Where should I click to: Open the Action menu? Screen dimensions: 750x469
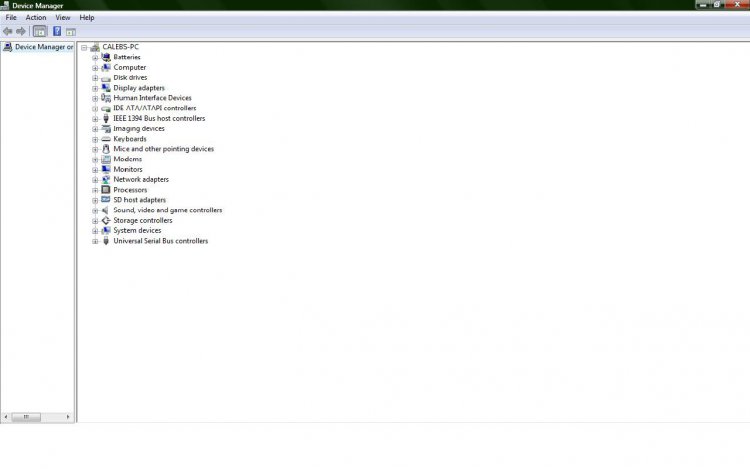click(36, 18)
